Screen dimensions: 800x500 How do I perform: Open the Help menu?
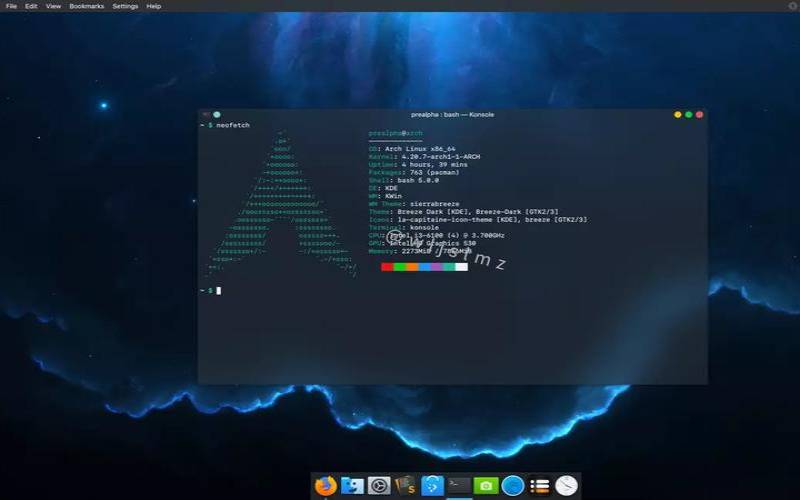(154, 6)
